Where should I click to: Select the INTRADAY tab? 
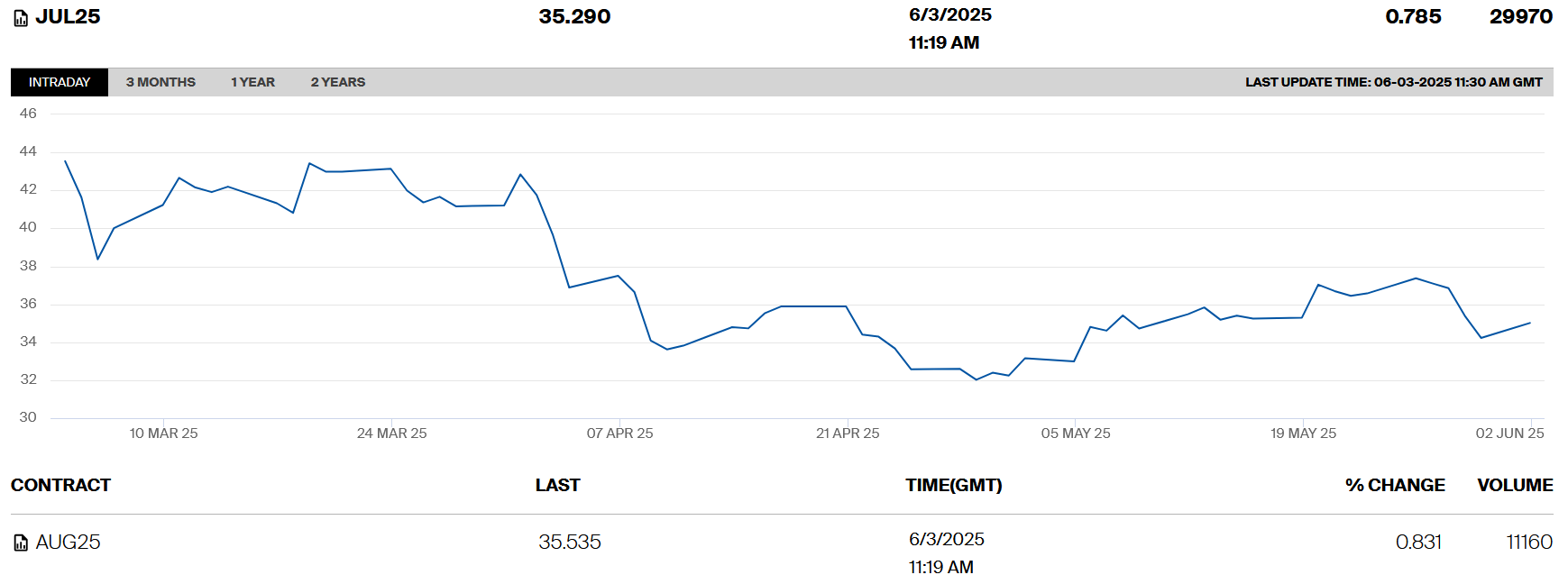pos(60,82)
